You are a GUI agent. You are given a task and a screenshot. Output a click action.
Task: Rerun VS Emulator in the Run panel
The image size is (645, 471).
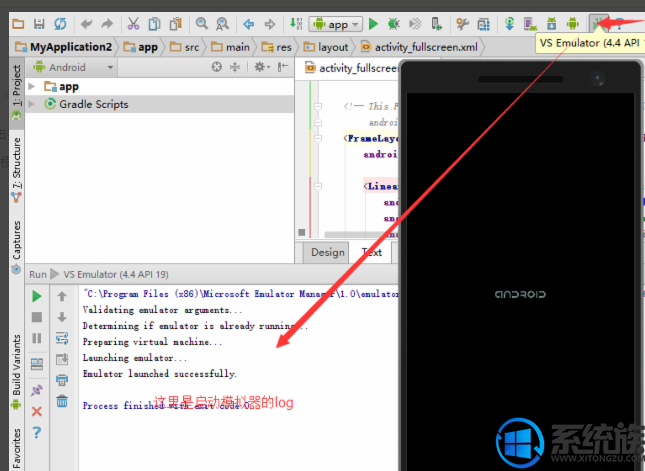coord(37,296)
